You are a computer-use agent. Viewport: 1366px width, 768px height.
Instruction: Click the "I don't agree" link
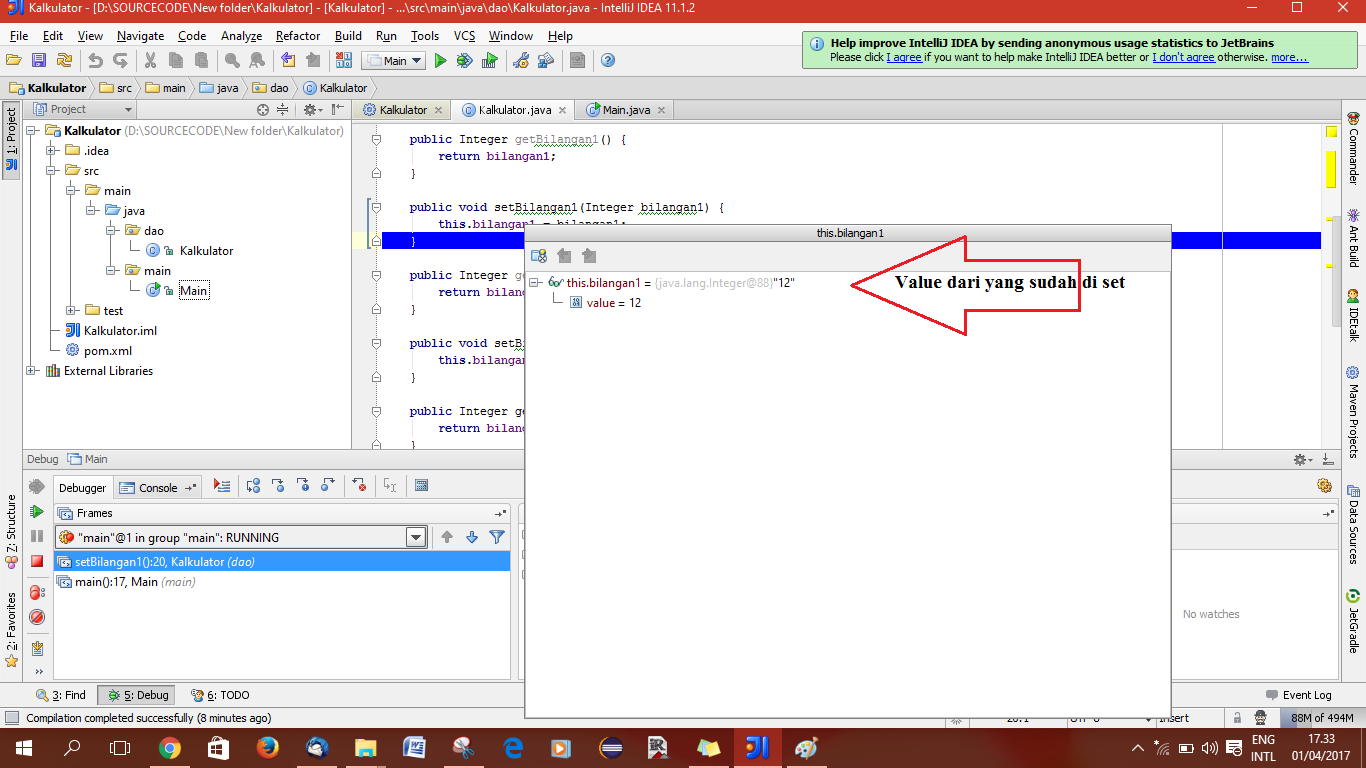1183,57
